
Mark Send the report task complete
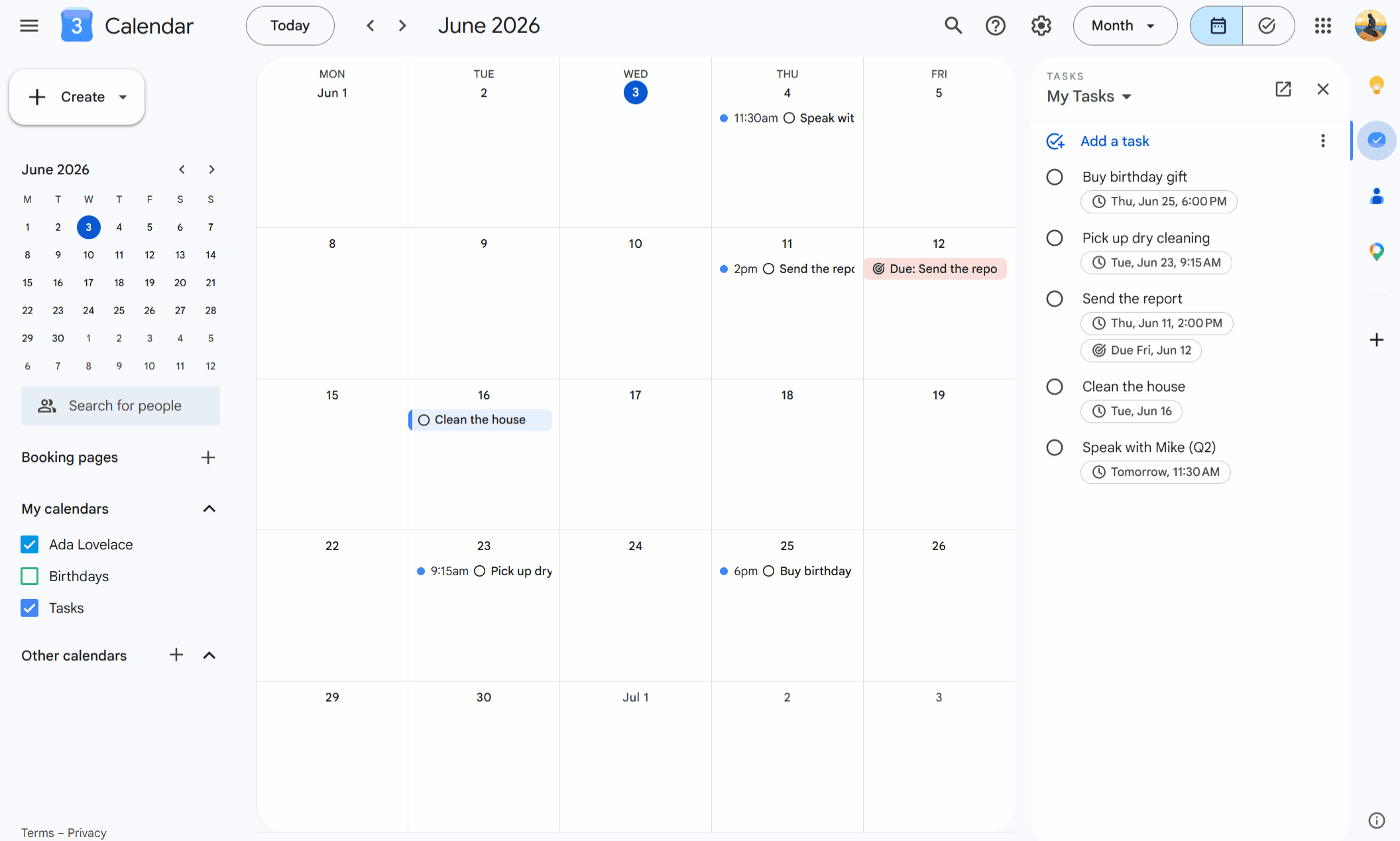coord(1055,299)
